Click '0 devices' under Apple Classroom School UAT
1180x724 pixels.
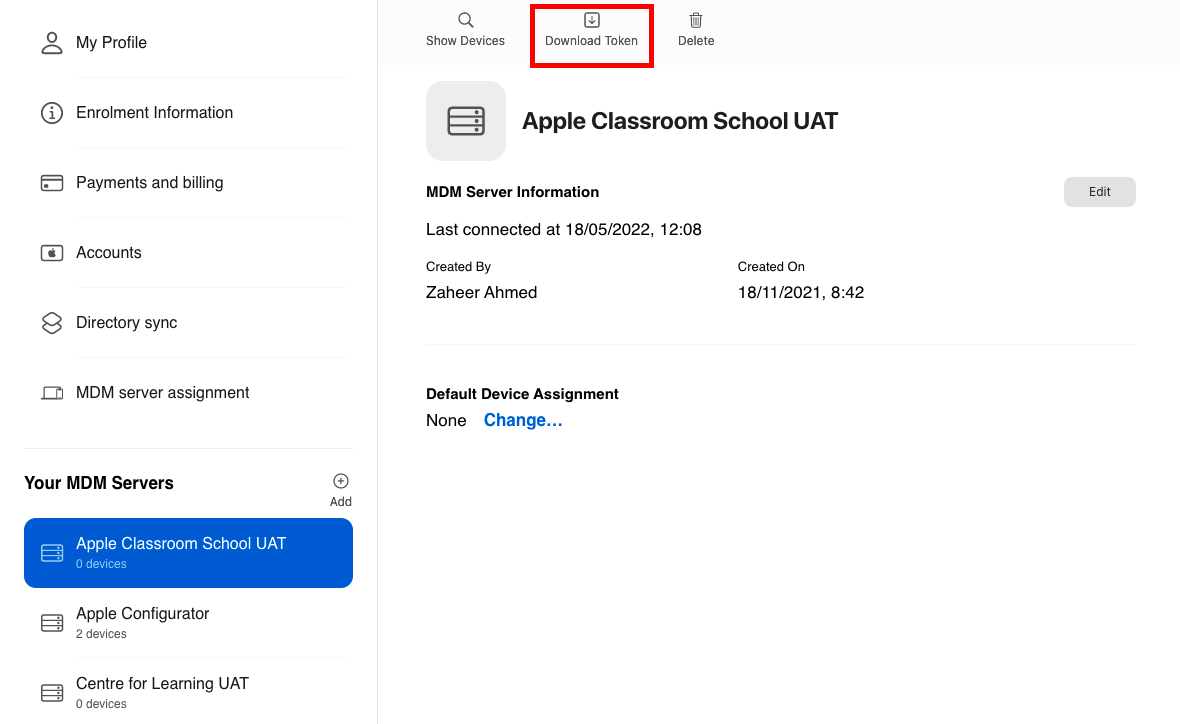102,564
